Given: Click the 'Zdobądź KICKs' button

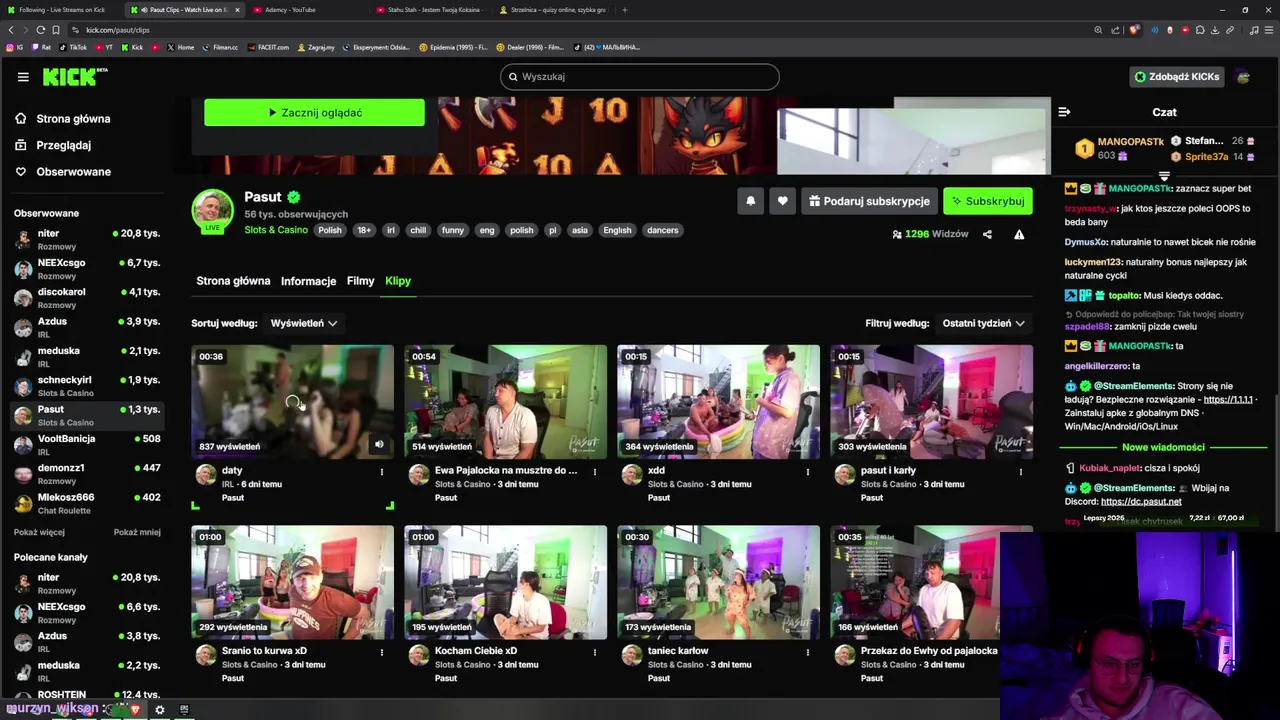Looking at the screenshot, I should pyautogui.click(x=1176, y=77).
